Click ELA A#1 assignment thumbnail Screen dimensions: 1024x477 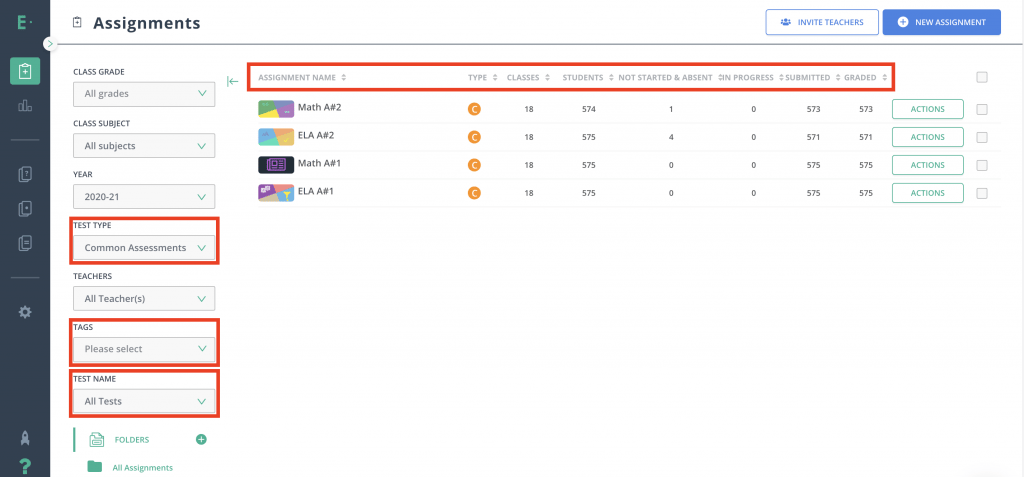pos(276,193)
